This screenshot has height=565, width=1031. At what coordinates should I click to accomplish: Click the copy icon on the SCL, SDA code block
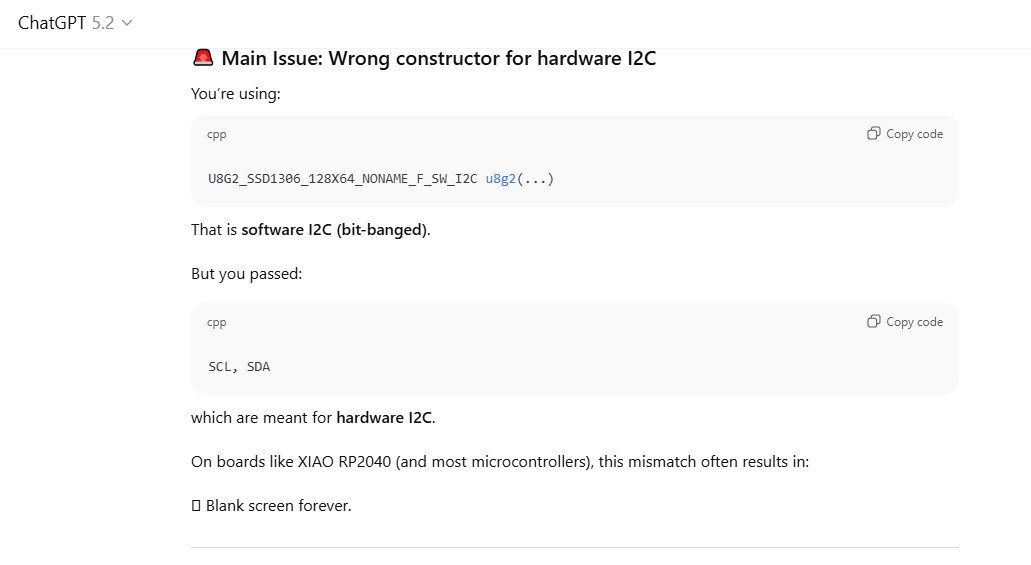point(874,321)
